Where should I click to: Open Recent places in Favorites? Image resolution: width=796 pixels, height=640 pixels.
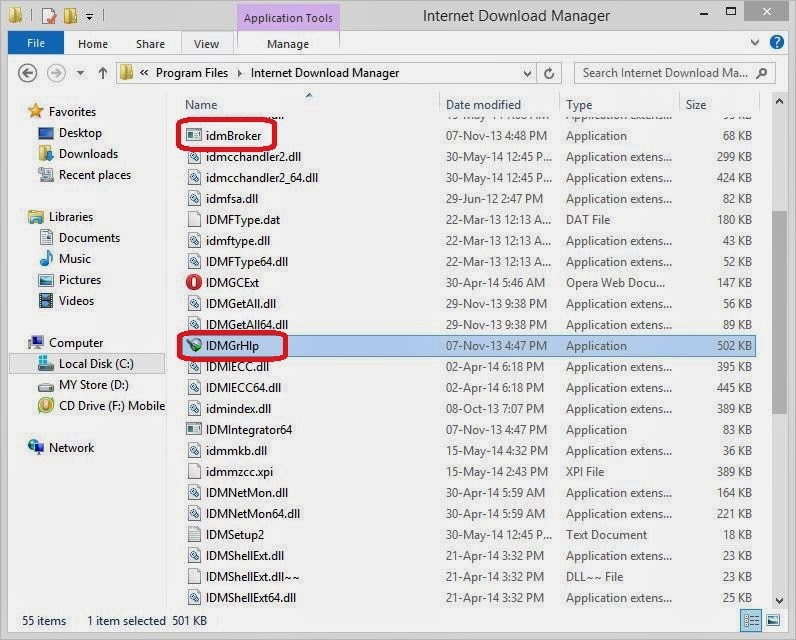pos(95,175)
